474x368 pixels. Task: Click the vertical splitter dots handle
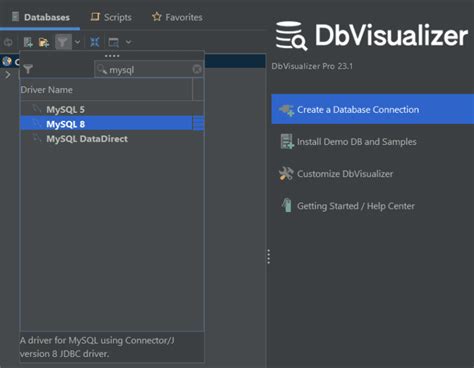269,256
